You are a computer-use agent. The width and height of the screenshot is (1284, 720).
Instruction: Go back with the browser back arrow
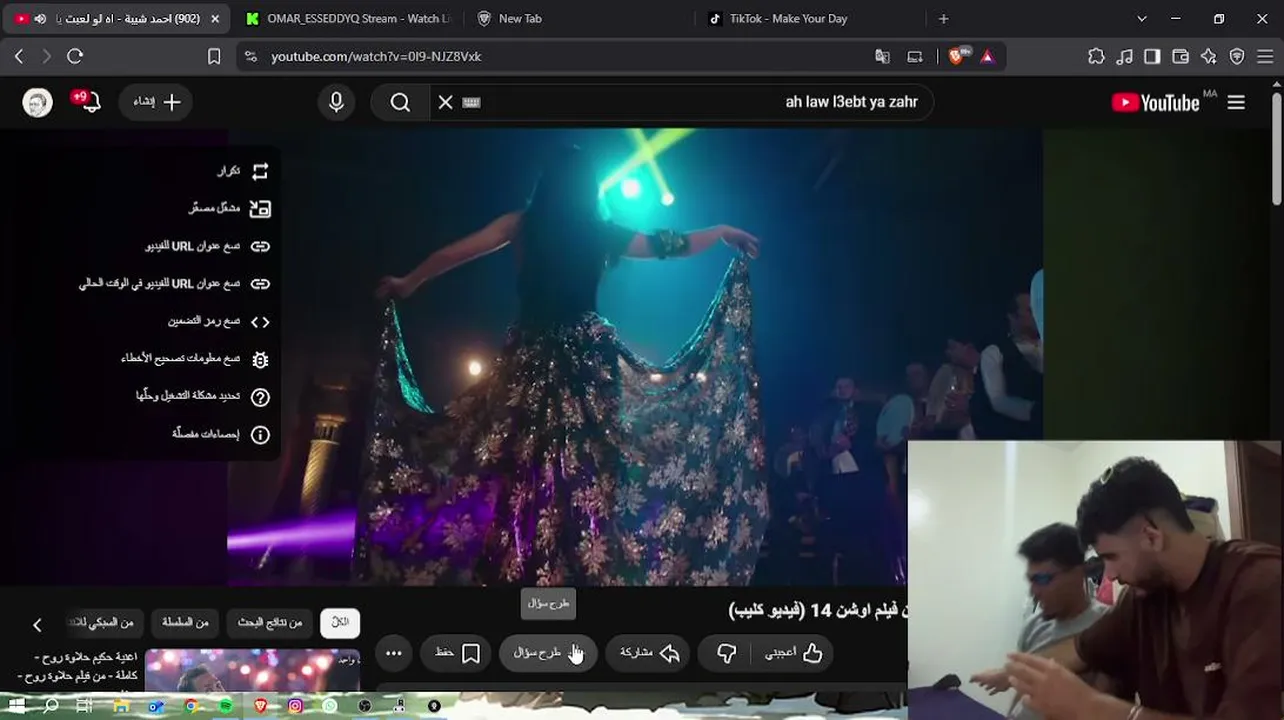coord(19,57)
